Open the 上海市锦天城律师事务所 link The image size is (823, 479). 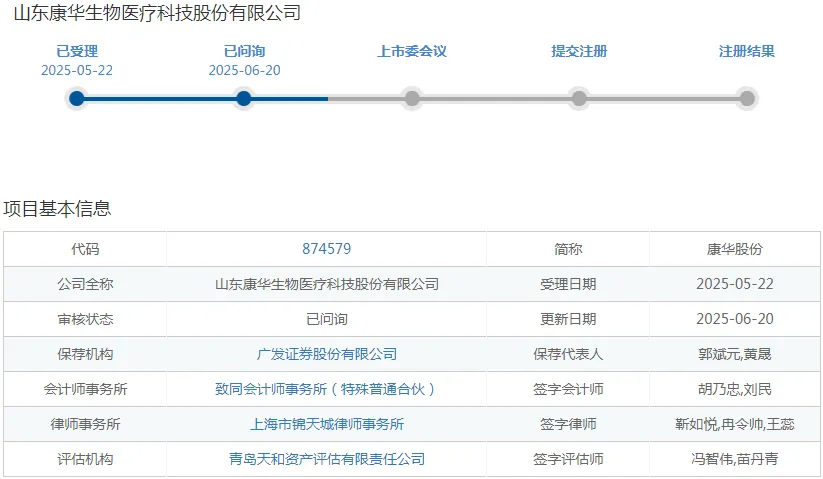[x=326, y=424]
